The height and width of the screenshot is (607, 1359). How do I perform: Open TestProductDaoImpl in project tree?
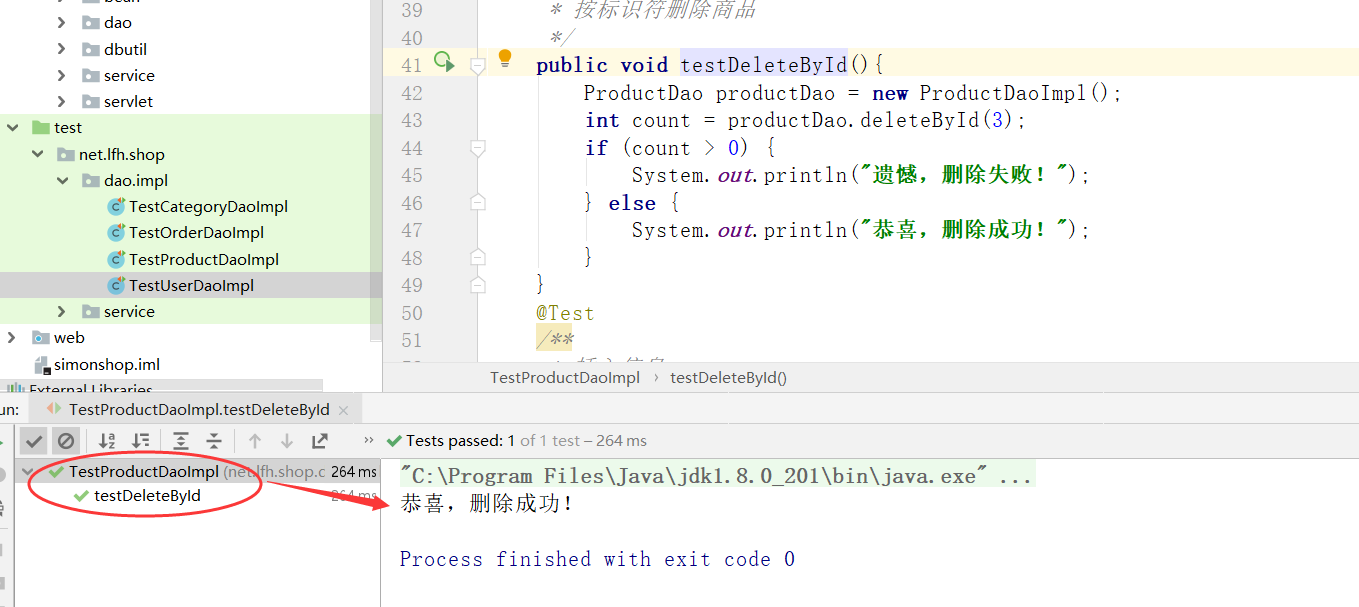coord(204,260)
